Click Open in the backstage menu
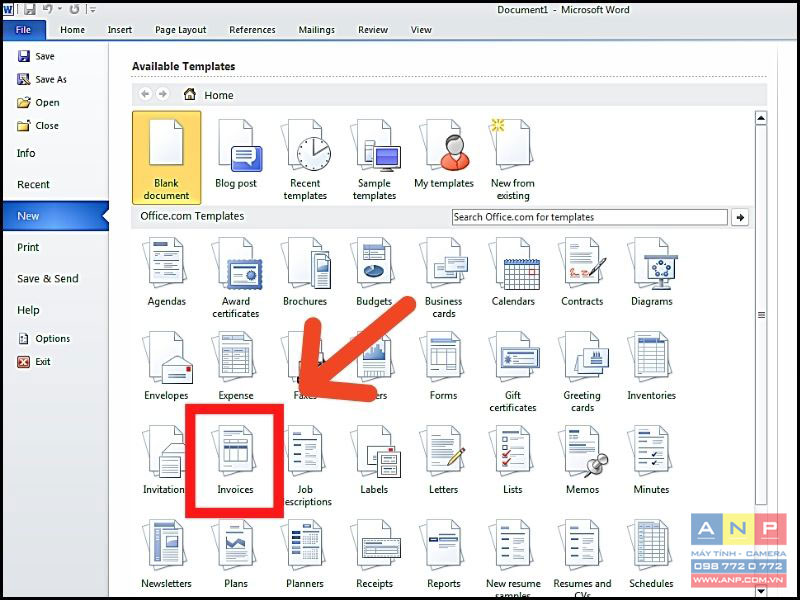This screenshot has width=800, height=600. click(x=38, y=102)
